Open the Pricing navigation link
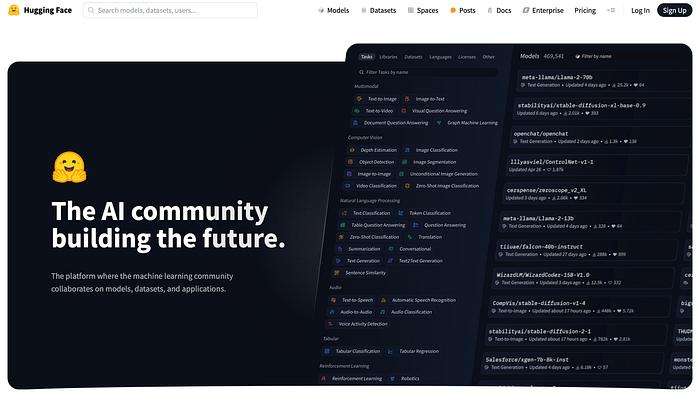This screenshot has height=415, width=700. click(x=585, y=10)
